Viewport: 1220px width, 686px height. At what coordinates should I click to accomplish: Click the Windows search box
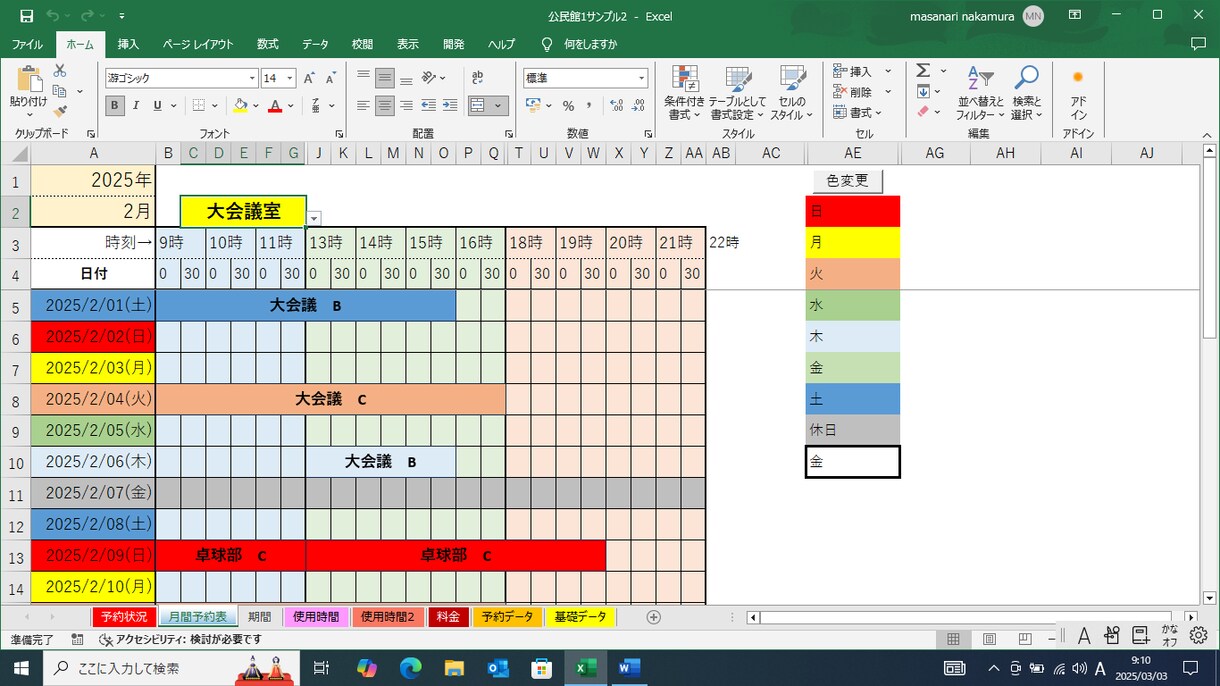[x=170, y=668]
